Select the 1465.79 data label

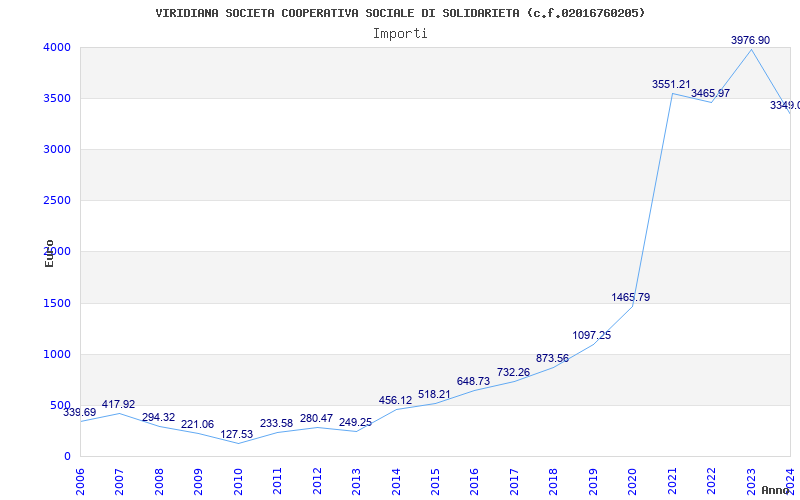(631, 297)
